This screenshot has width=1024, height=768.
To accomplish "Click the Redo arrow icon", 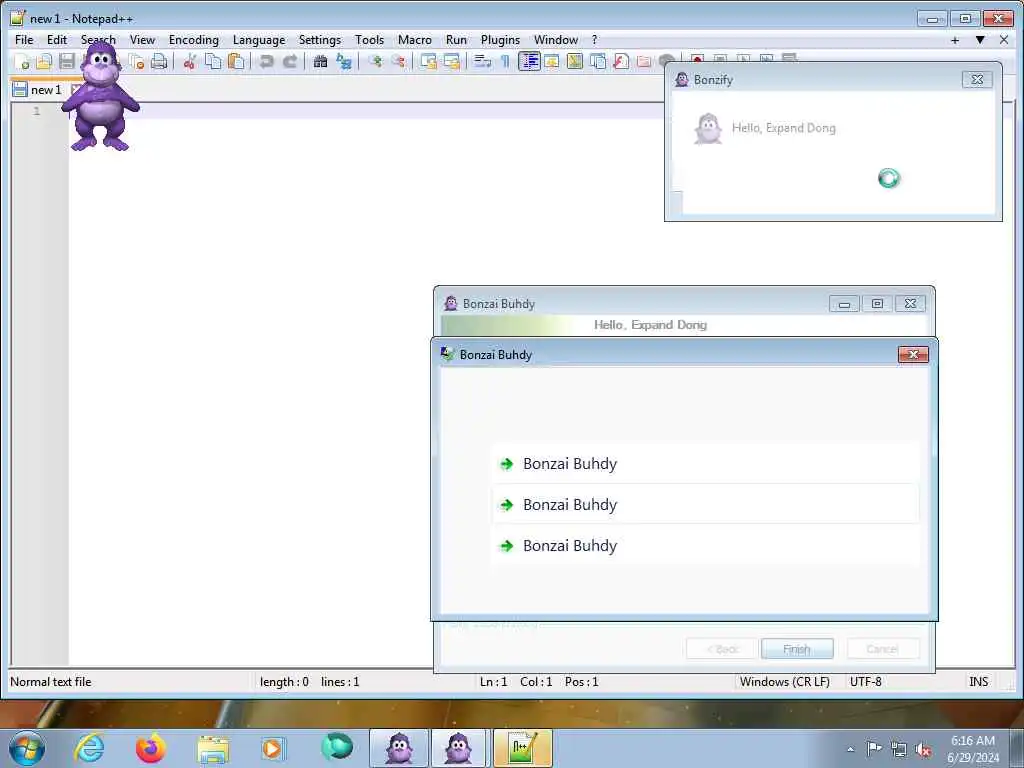I will (x=289, y=61).
